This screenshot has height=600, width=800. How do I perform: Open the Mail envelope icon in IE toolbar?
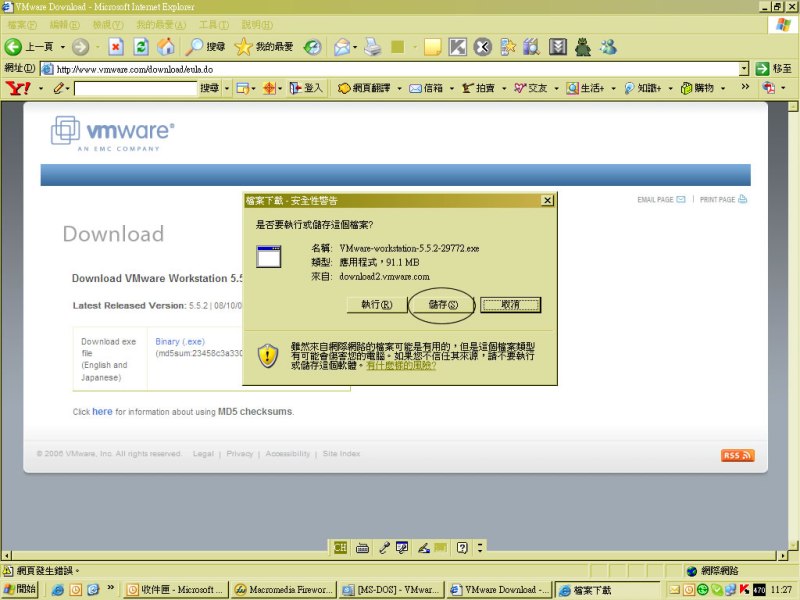[342, 47]
